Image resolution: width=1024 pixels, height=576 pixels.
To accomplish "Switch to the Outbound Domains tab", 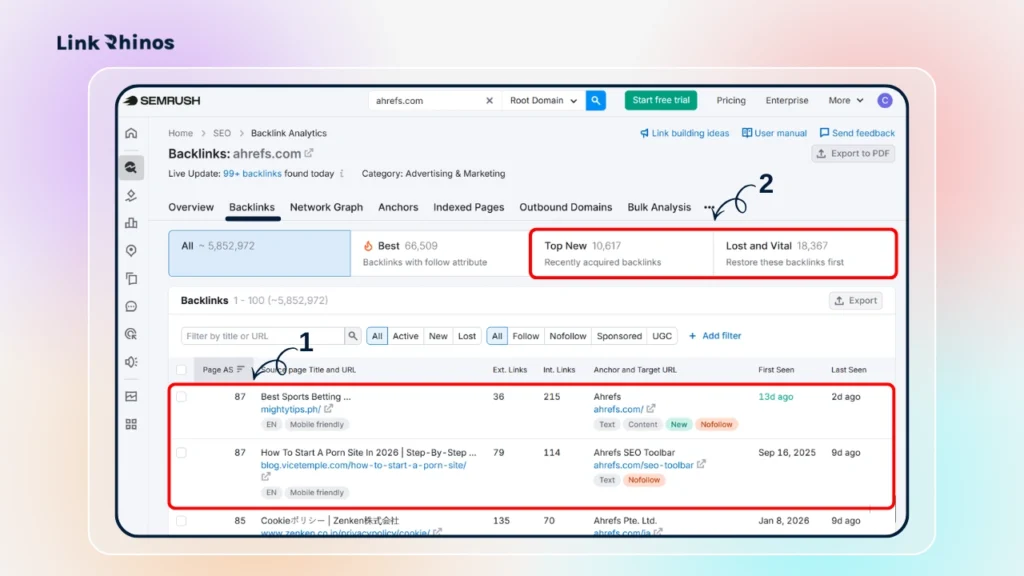I will [x=566, y=207].
